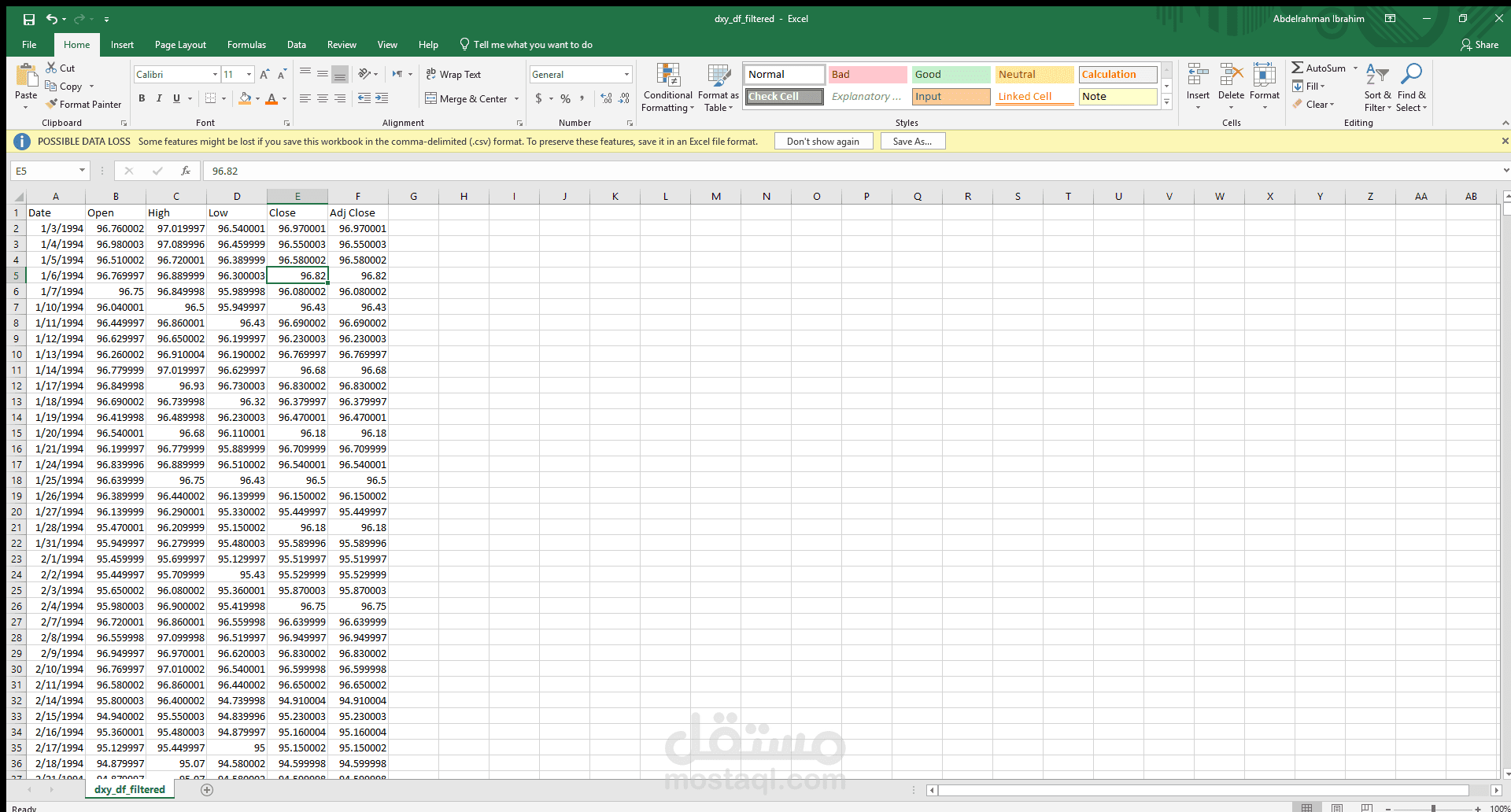
Task: Click the Align Right icon
Action: pos(340,98)
